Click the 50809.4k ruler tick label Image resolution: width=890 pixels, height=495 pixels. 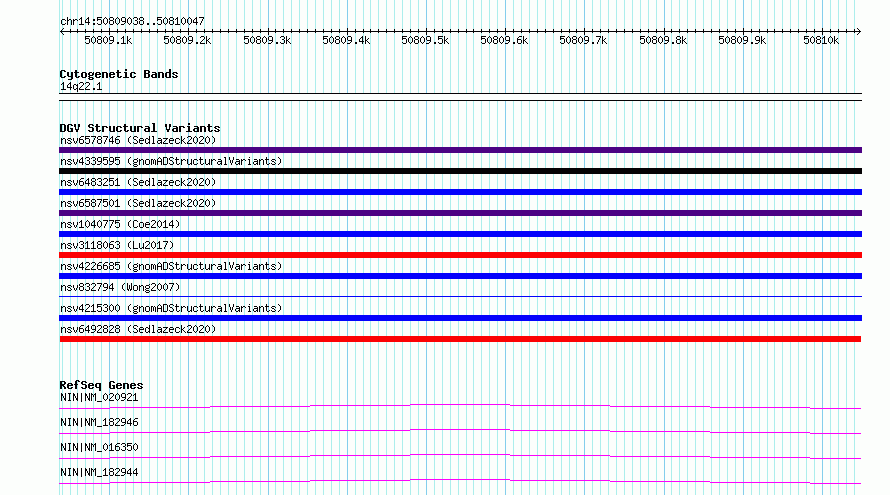coord(346,40)
